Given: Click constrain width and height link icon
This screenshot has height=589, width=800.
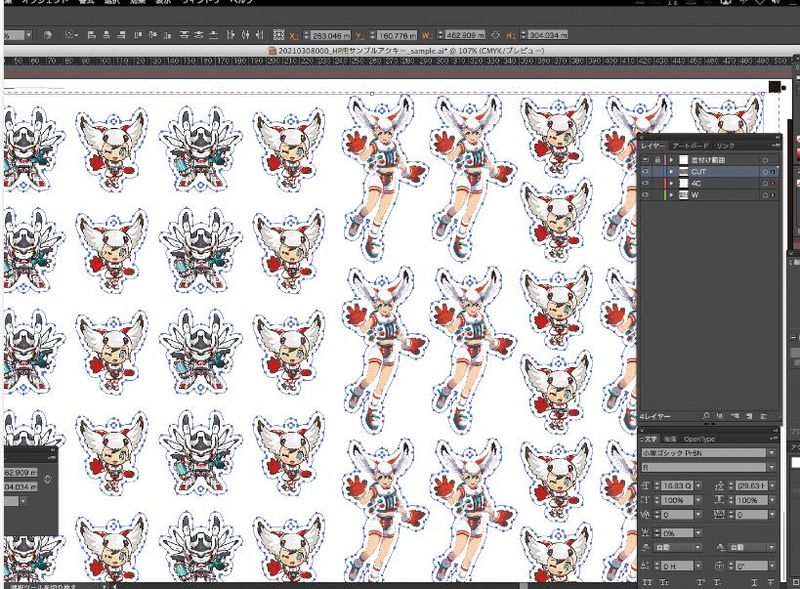Looking at the screenshot, I should point(495,34).
